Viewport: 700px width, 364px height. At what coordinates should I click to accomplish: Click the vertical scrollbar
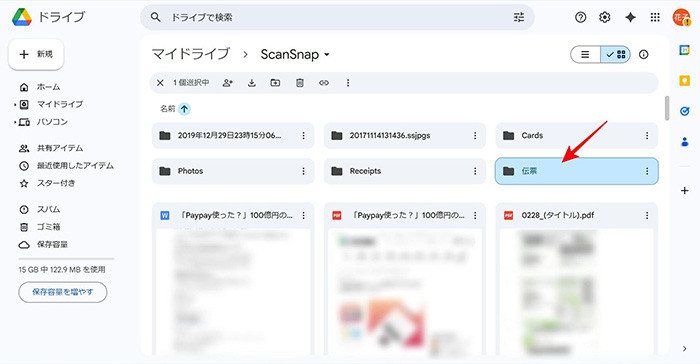(667, 108)
